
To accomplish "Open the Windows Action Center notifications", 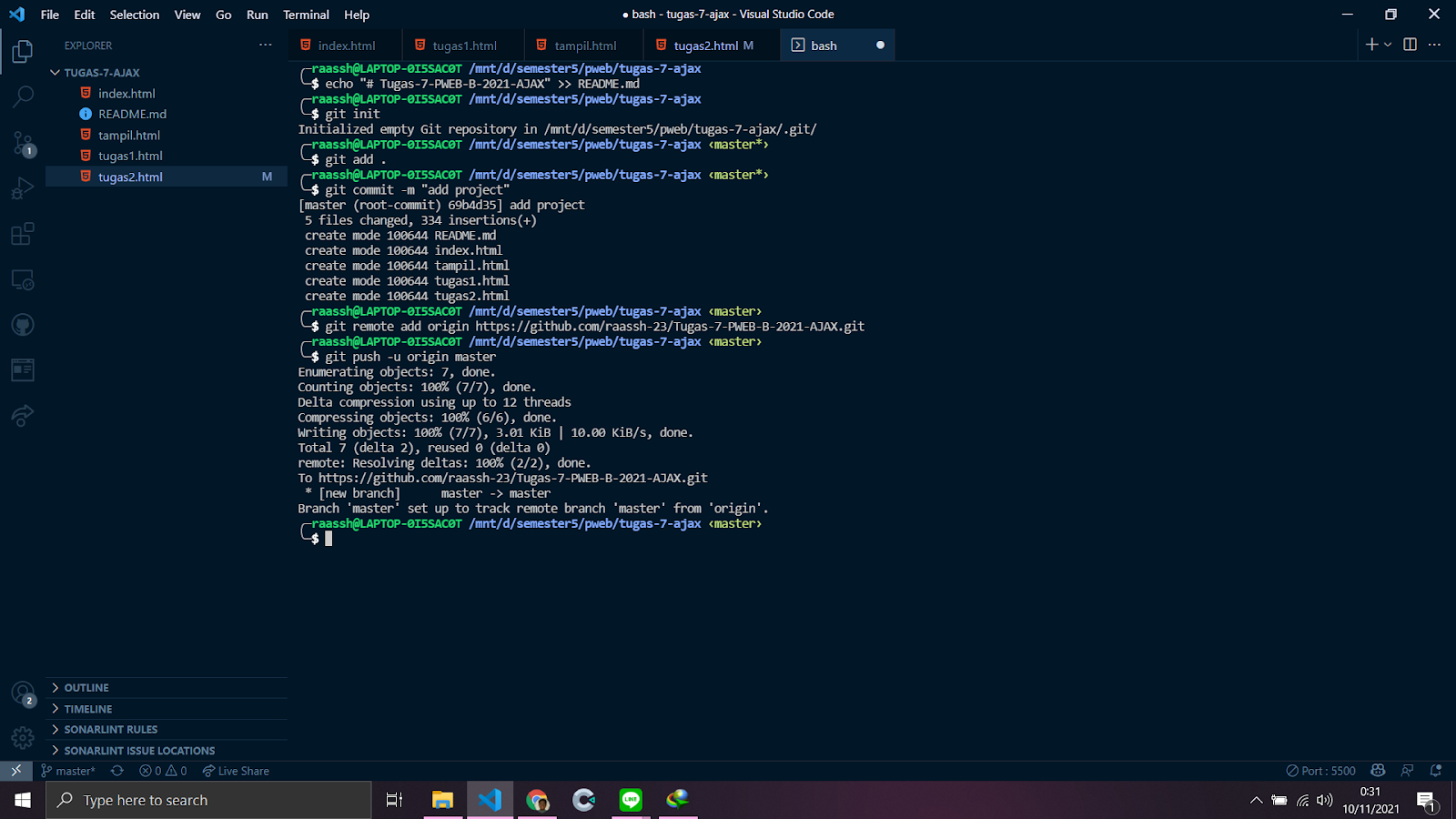I will point(1427,801).
